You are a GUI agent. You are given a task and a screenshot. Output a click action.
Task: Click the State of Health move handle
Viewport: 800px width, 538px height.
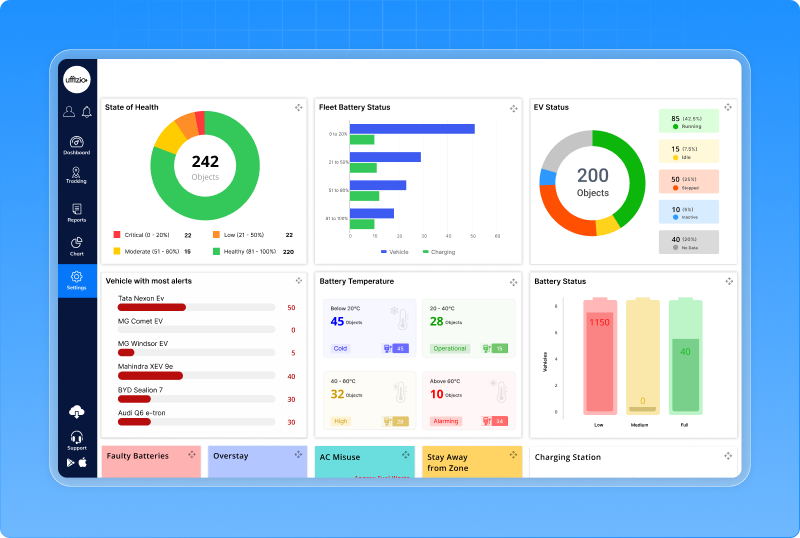[x=297, y=108]
